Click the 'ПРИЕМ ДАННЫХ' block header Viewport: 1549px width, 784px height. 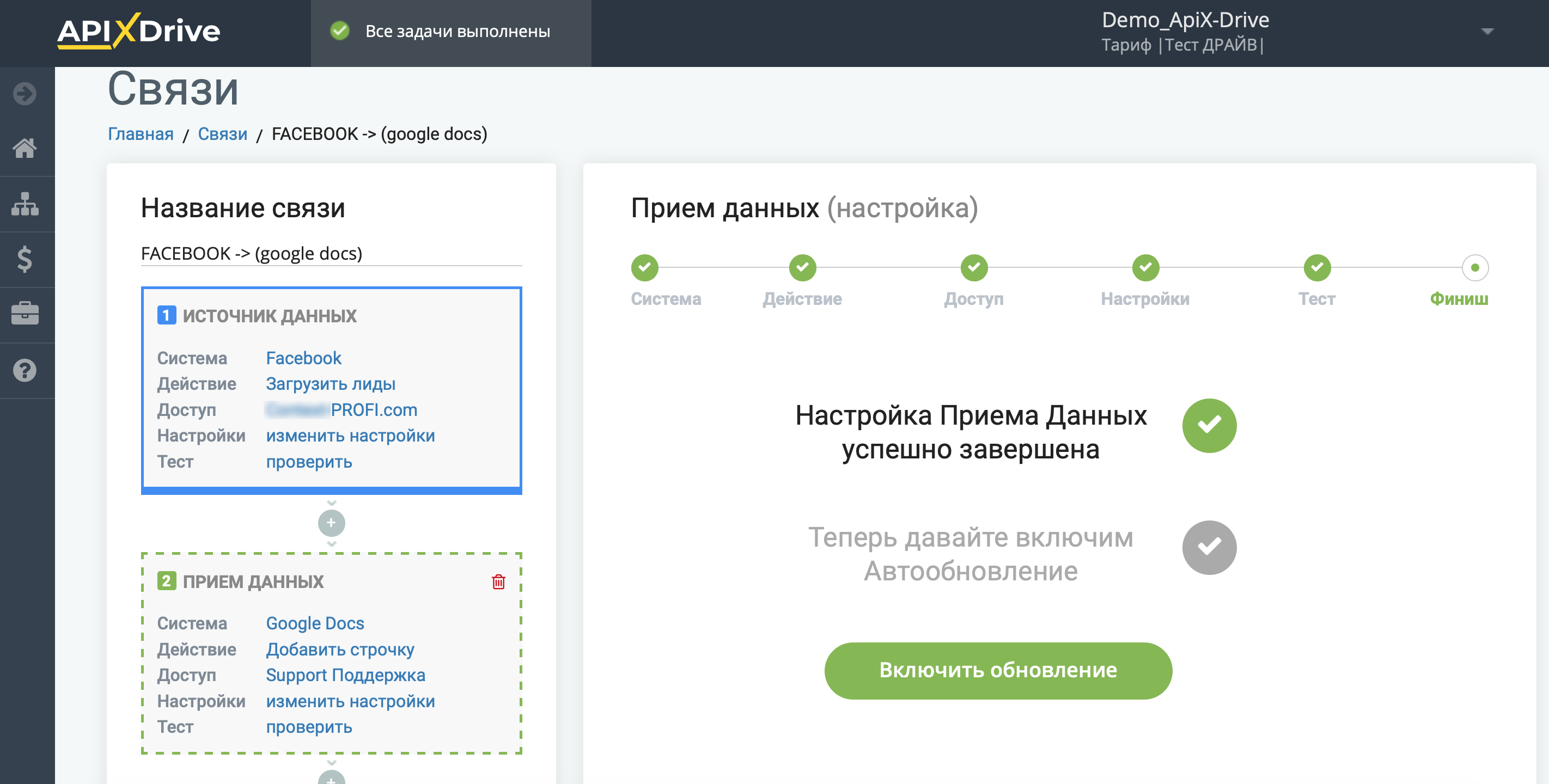253,581
